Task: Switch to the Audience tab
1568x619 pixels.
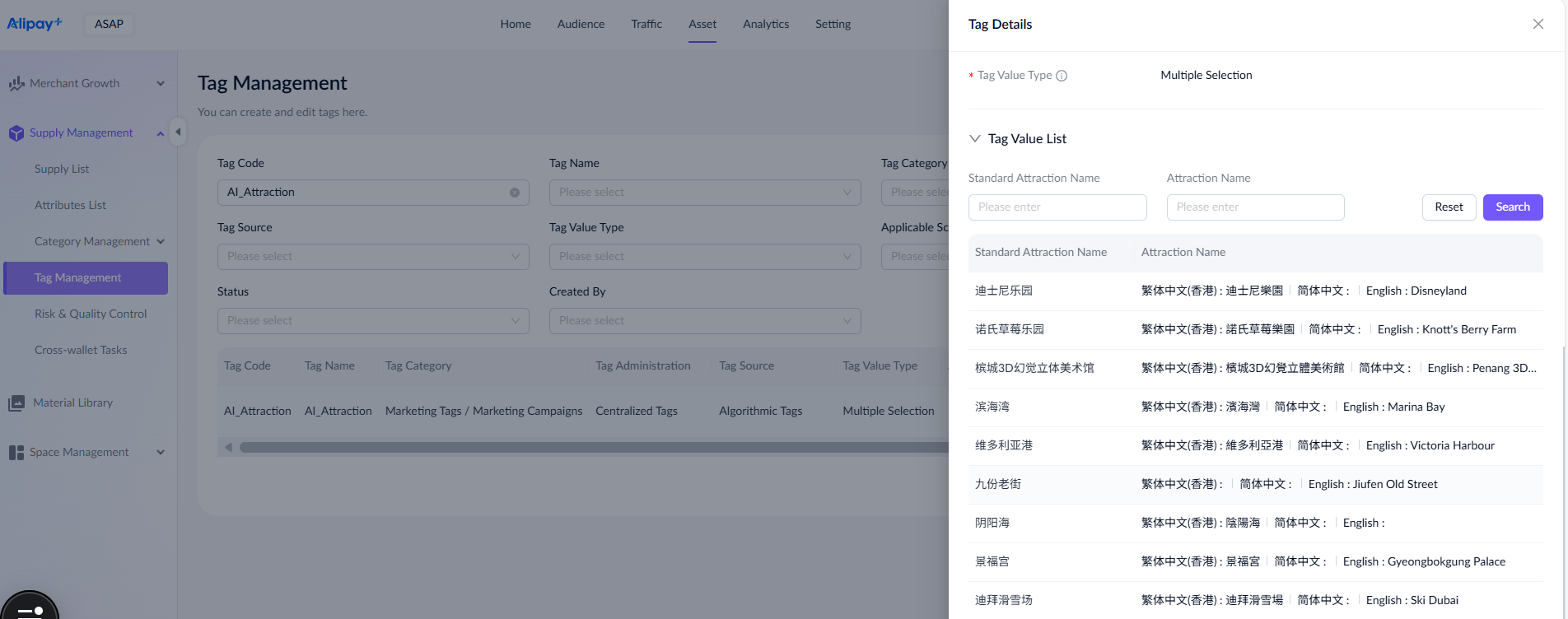Action: [x=581, y=24]
